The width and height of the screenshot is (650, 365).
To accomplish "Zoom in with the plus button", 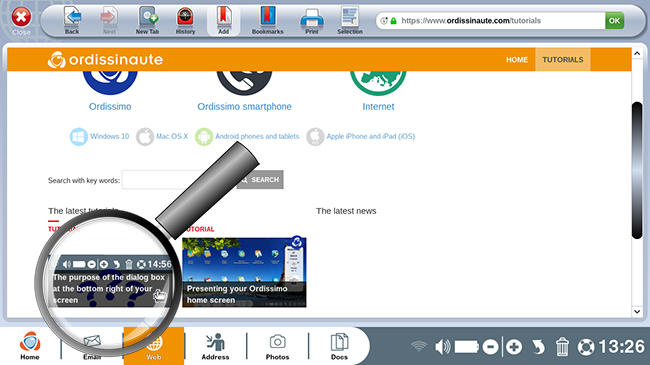I will click(514, 347).
